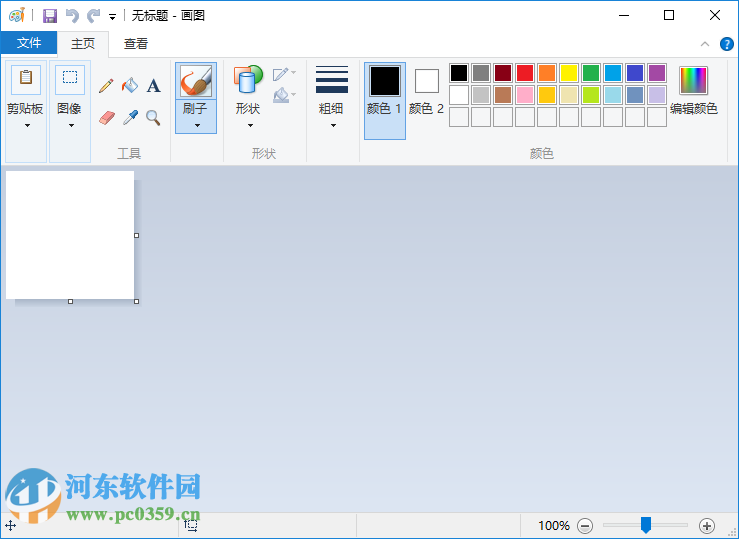Click the white drawing canvas
This screenshot has height=539, width=739.
click(x=70, y=235)
